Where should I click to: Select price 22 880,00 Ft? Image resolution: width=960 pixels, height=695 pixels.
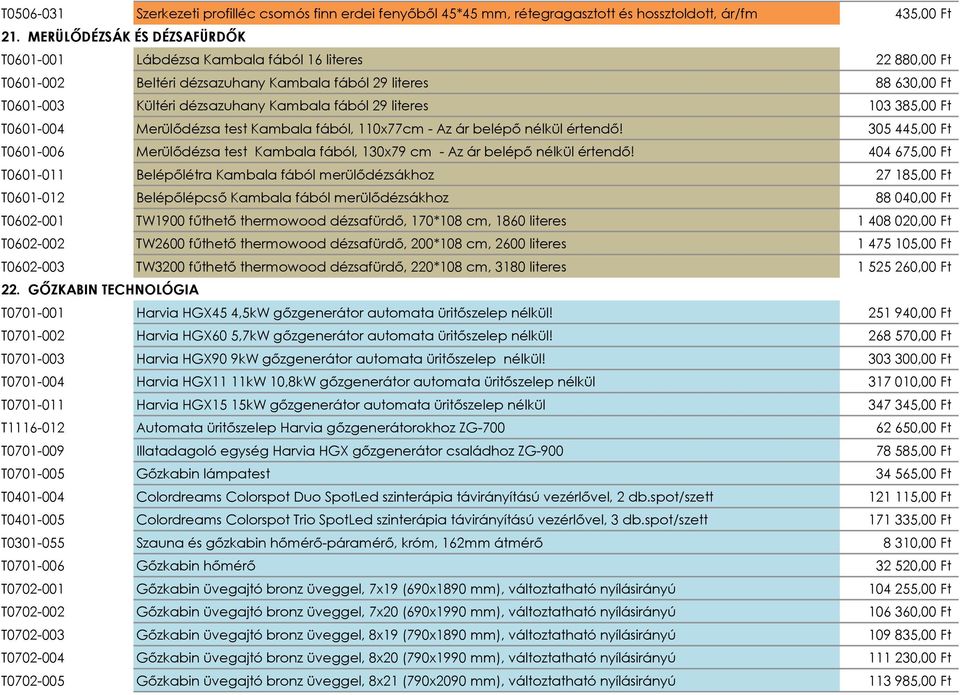pyautogui.click(x=913, y=60)
